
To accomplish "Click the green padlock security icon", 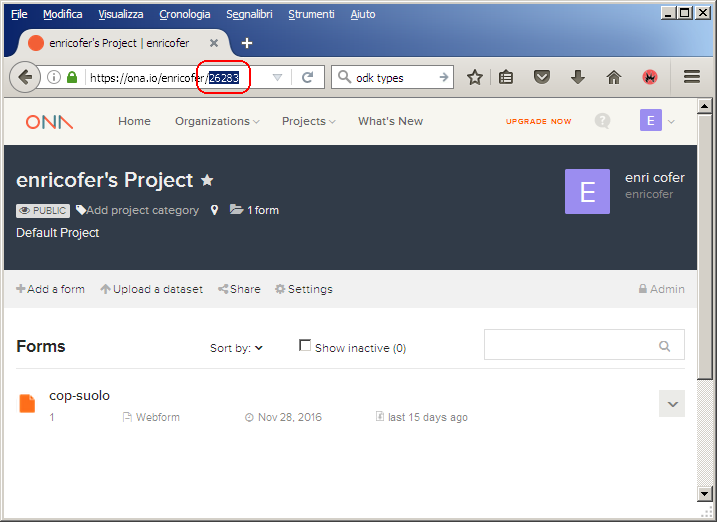I will pyautogui.click(x=72, y=77).
